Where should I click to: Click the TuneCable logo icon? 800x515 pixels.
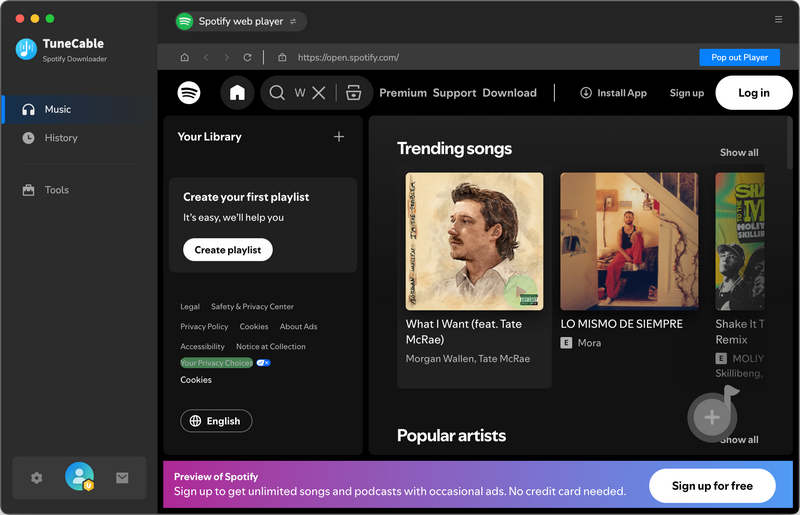point(26,49)
